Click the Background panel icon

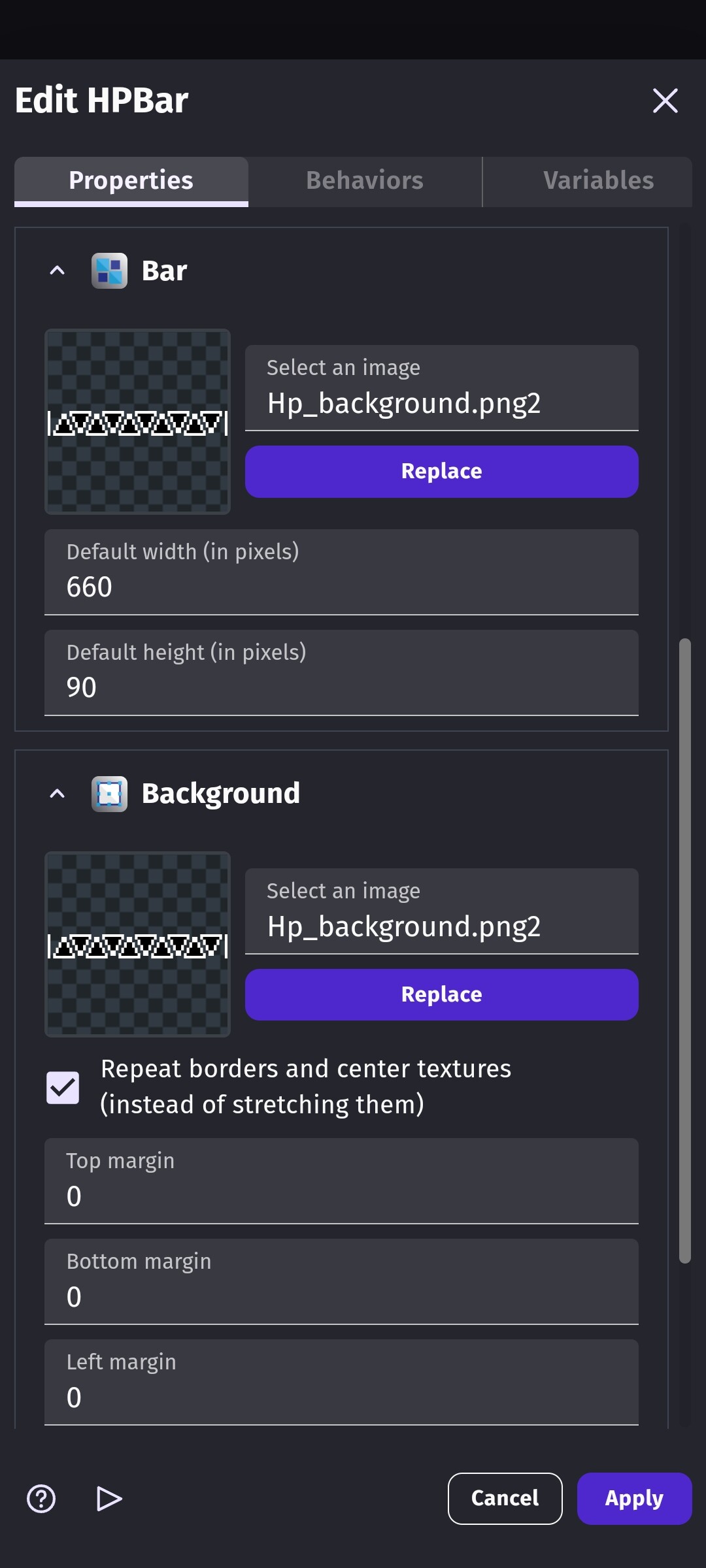[110, 792]
